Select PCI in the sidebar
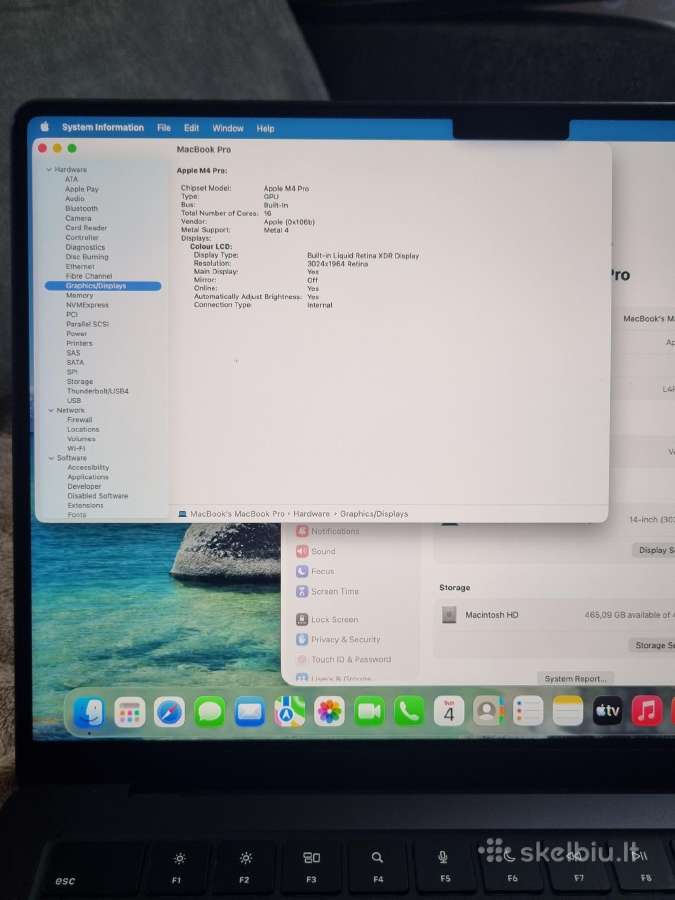Screen dimensions: 675x900 (x=72, y=315)
